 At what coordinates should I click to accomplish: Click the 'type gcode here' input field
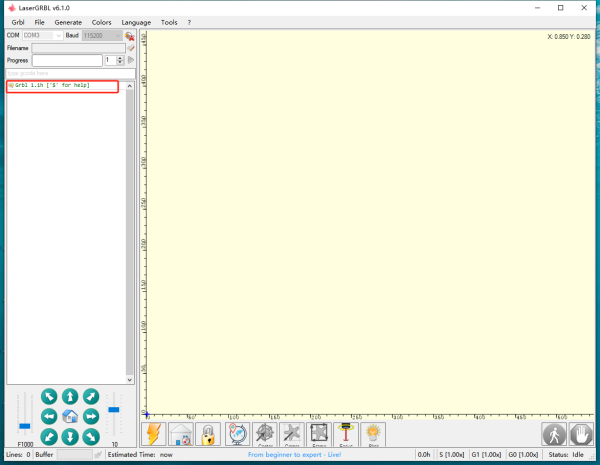coord(70,73)
